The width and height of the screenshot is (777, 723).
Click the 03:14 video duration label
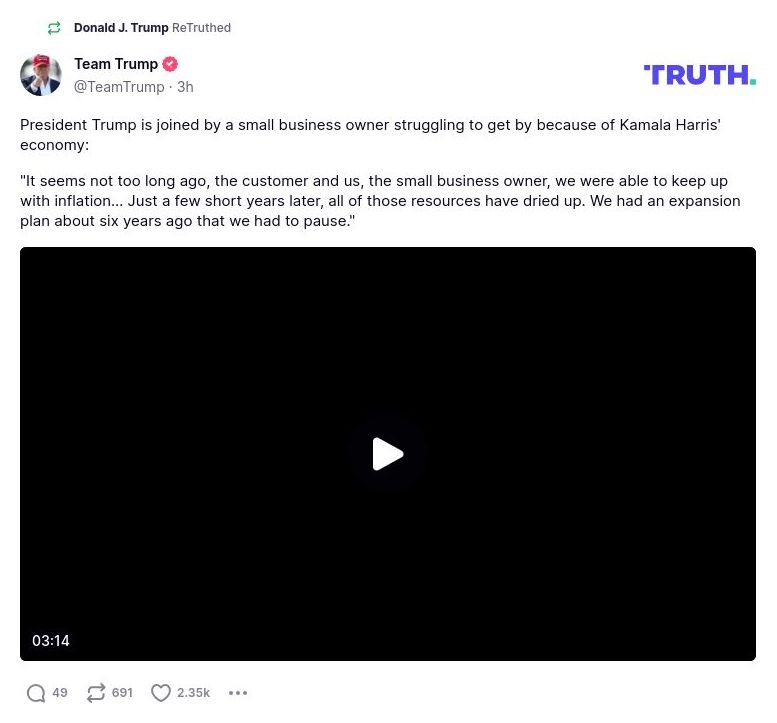[51, 641]
